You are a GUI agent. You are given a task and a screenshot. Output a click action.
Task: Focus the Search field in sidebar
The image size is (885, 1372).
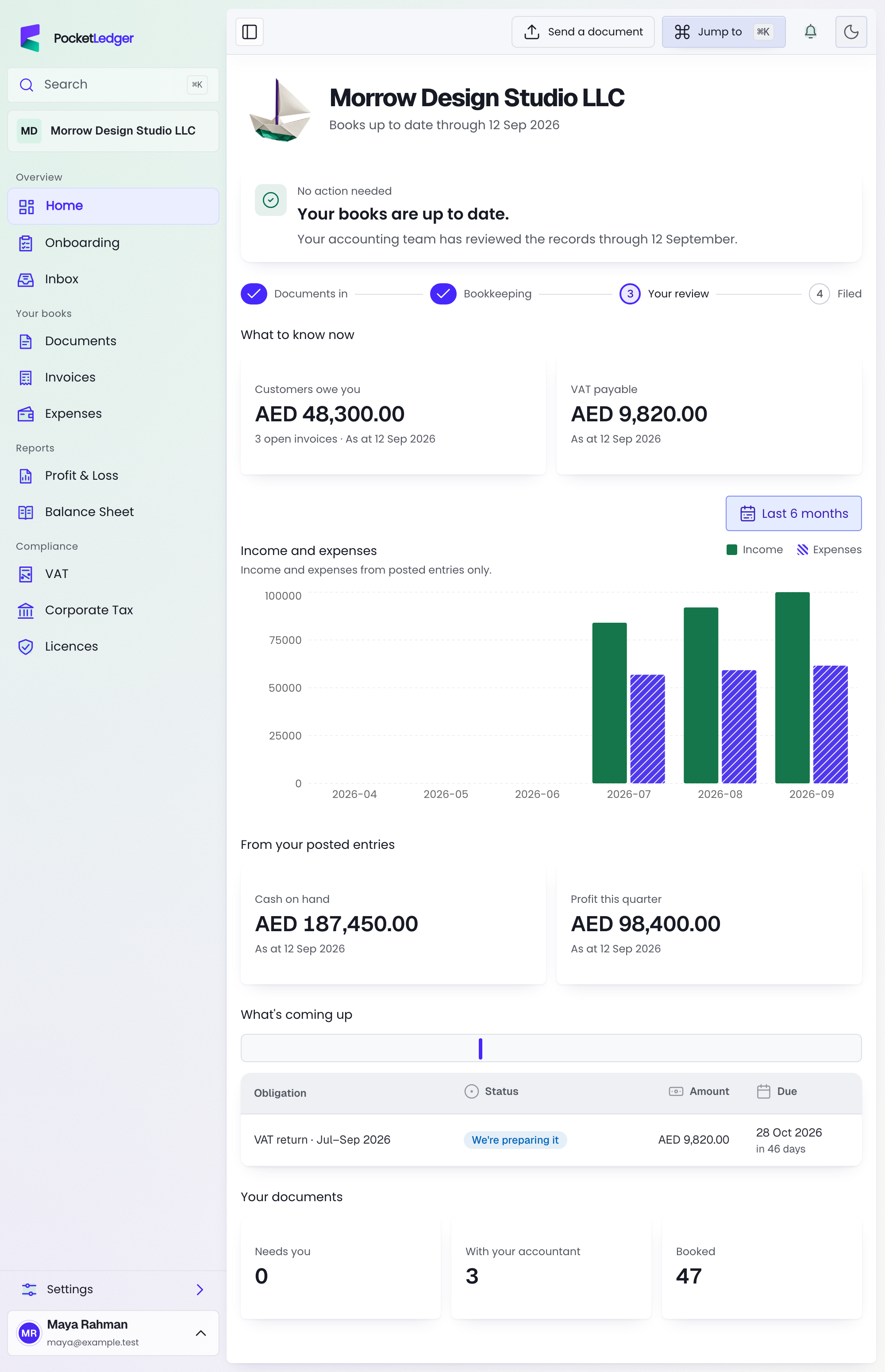pyautogui.click(x=113, y=85)
